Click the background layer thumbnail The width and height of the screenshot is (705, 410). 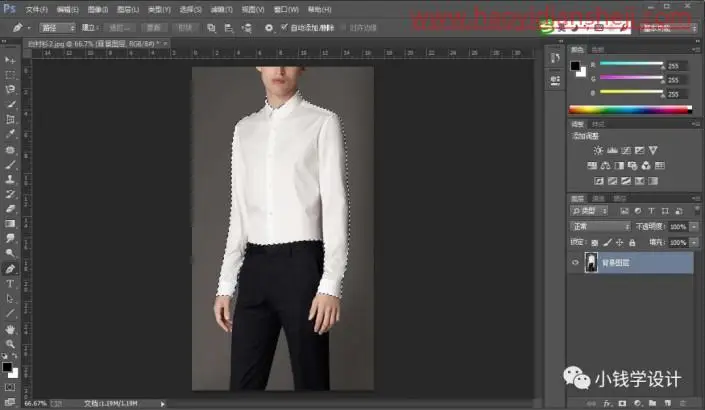coord(591,263)
